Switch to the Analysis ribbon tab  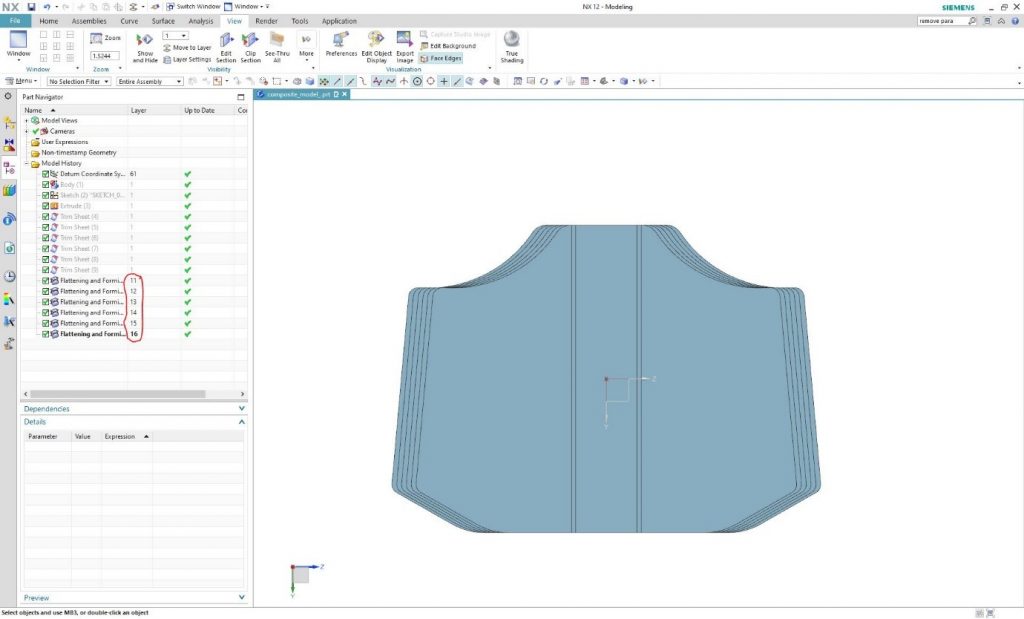pos(200,21)
